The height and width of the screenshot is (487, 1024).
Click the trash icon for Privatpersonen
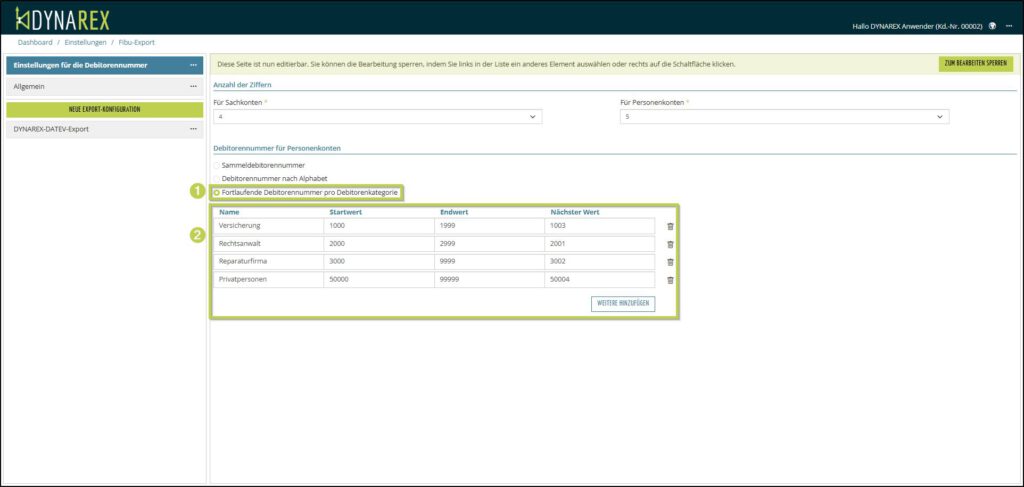tap(670, 280)
